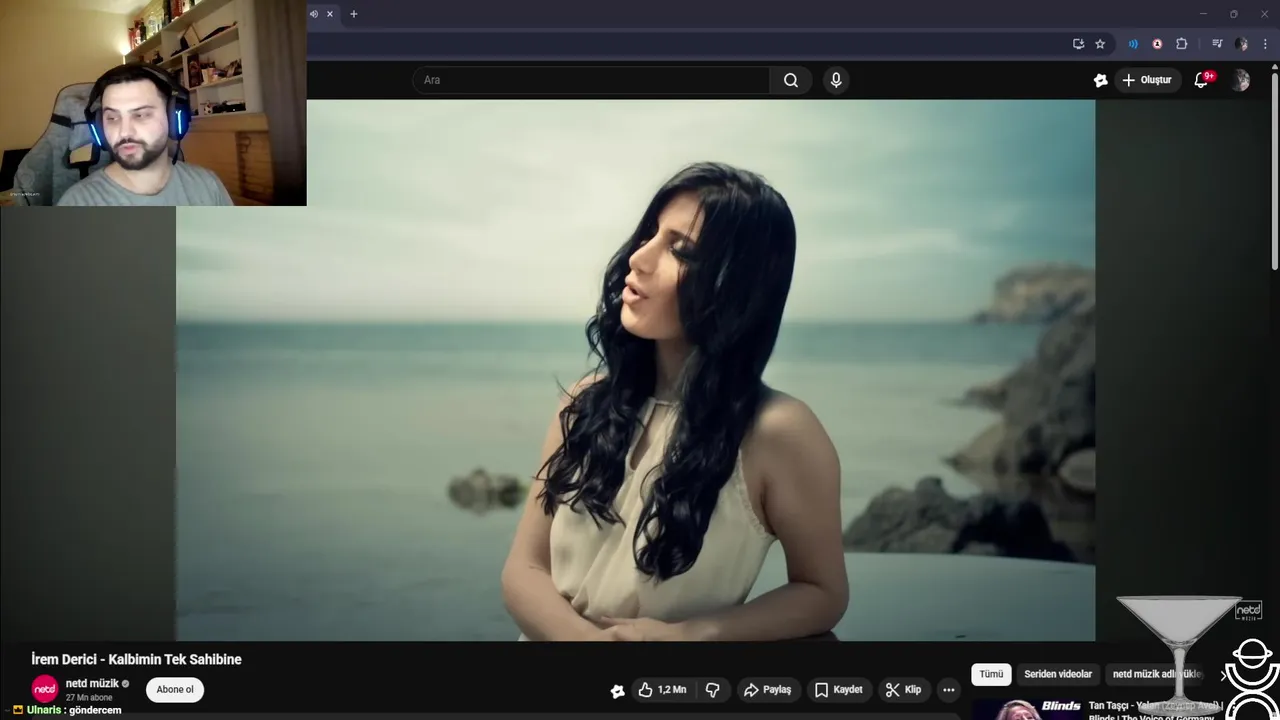Click the video player to pause
Viewport: 1280px width, 720px height.
click(x=635, y=370)
